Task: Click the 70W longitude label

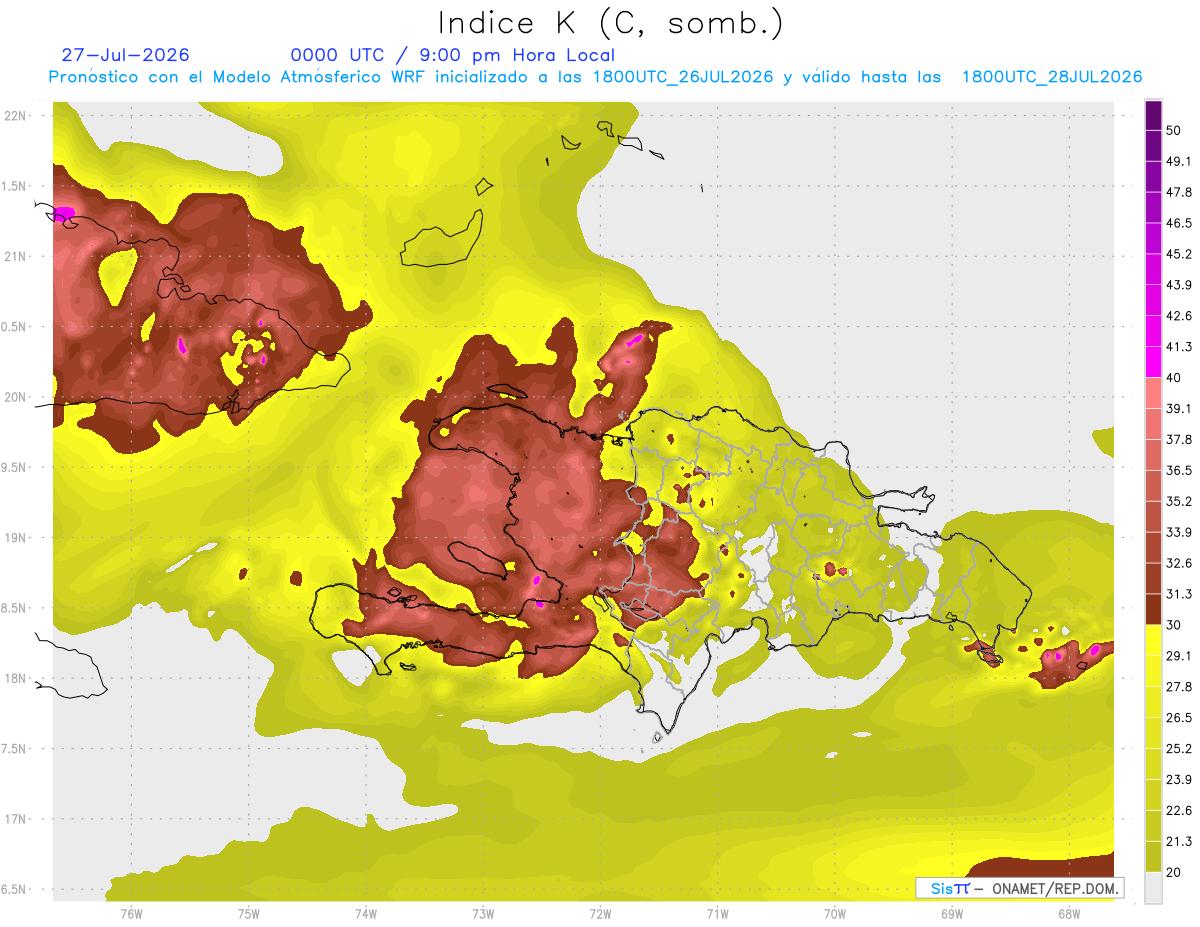Action: 834,914
